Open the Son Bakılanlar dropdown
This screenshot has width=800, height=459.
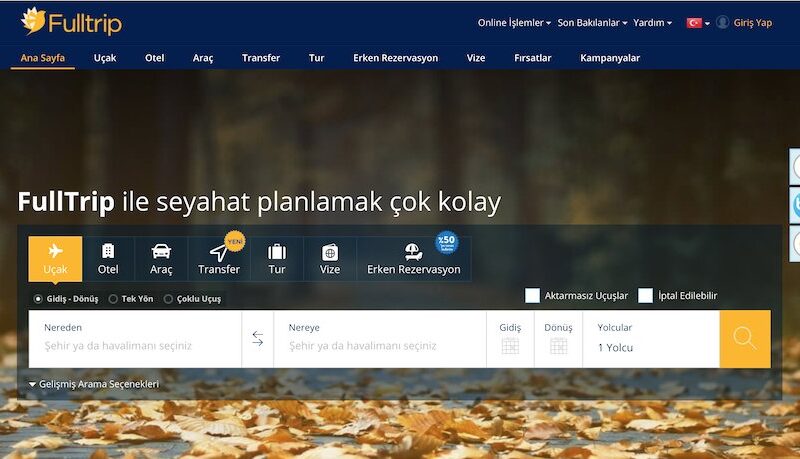[592, 22]
